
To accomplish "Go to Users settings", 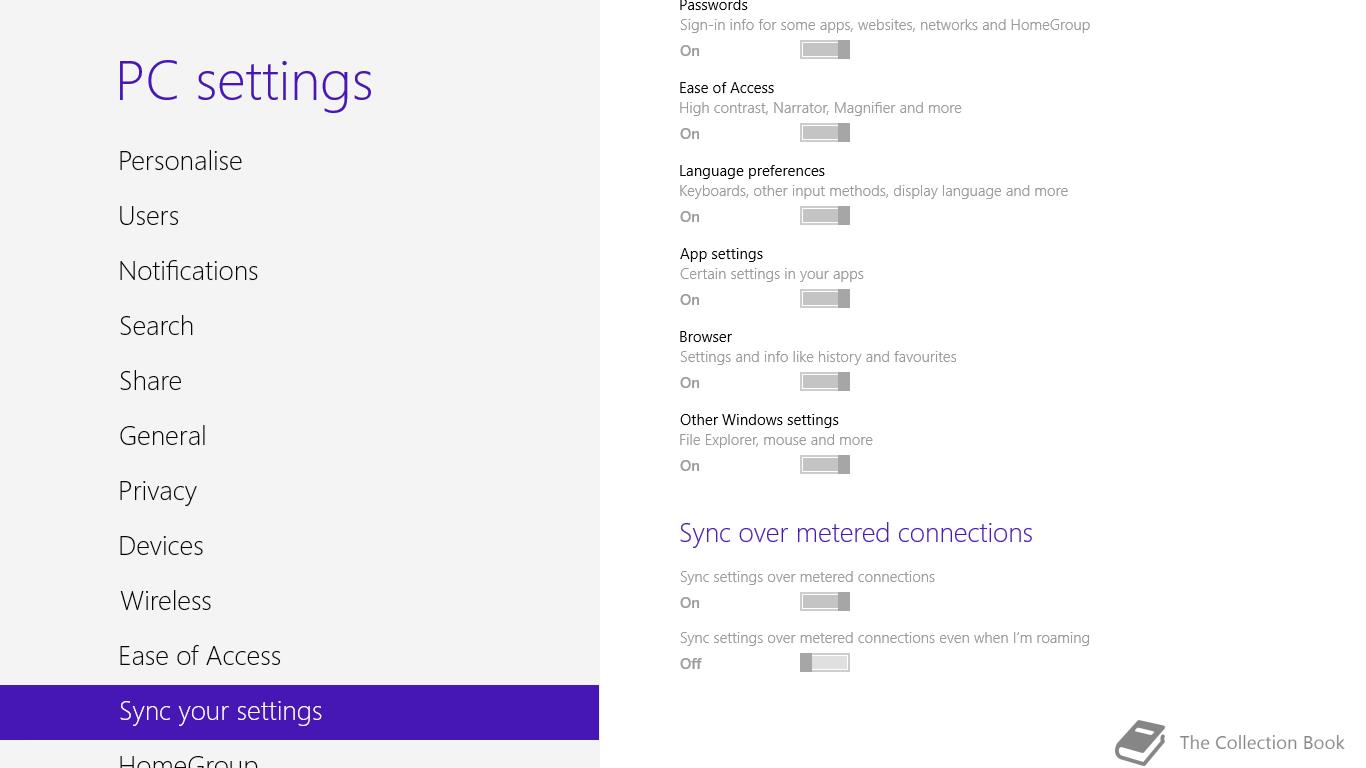I will click(x=149, y=216).
